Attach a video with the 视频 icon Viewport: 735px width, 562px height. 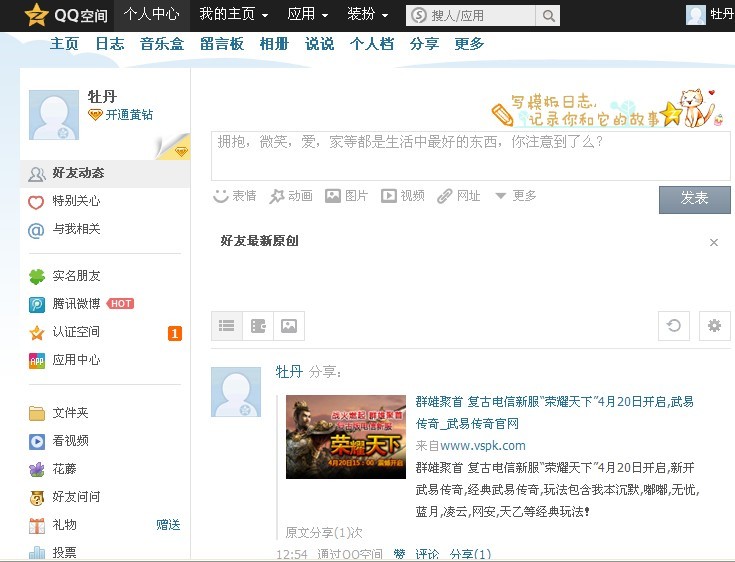click(x=389, y=196)
